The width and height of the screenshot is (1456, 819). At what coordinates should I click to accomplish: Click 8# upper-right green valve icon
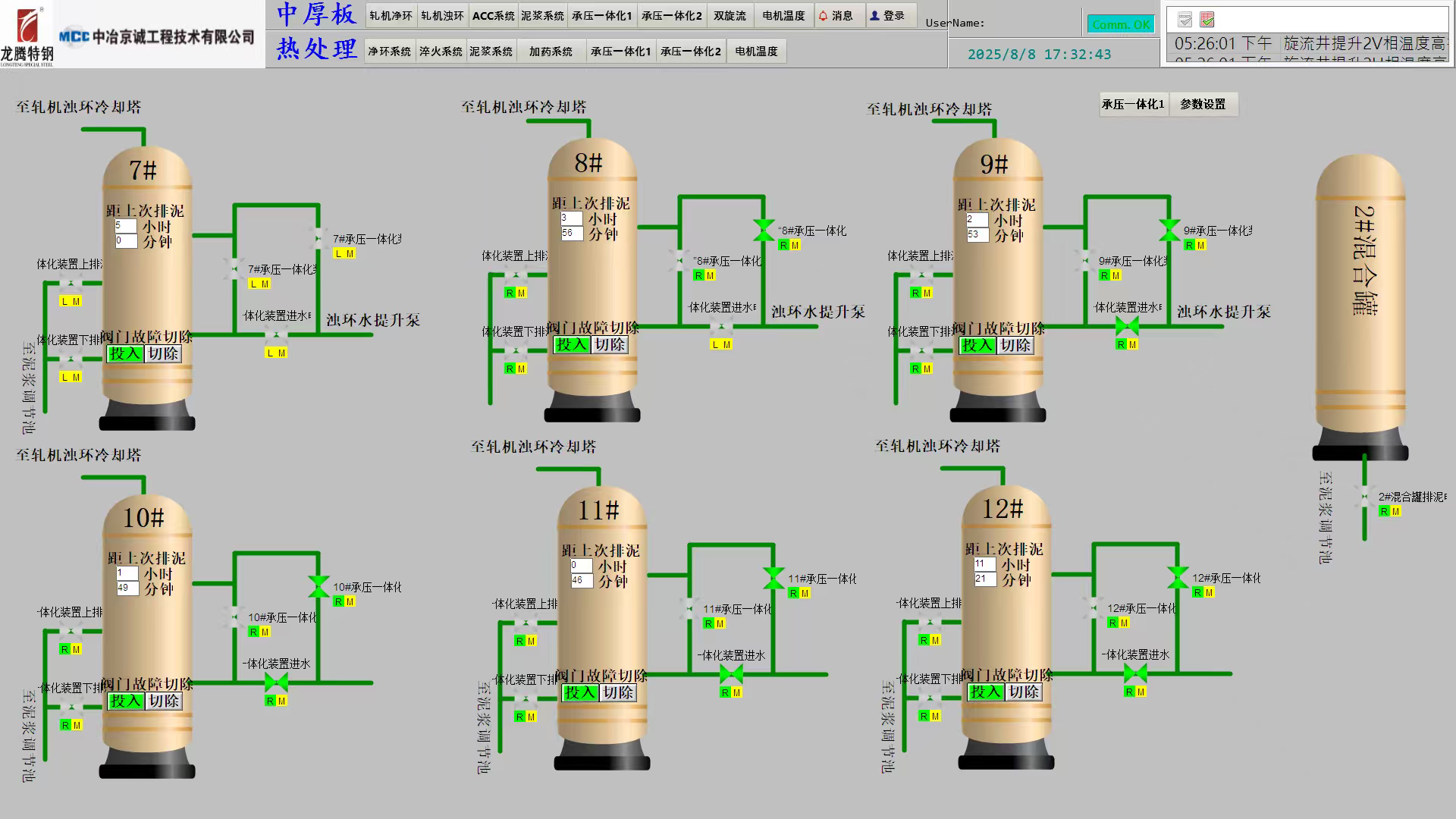[764, 228]
